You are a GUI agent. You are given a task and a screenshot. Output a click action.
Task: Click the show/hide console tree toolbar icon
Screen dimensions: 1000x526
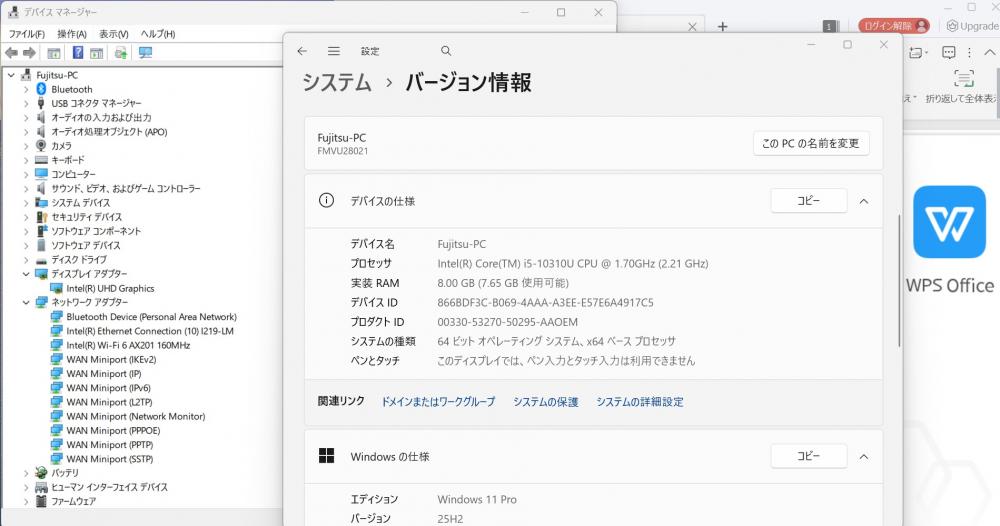(x=54, y=53)
